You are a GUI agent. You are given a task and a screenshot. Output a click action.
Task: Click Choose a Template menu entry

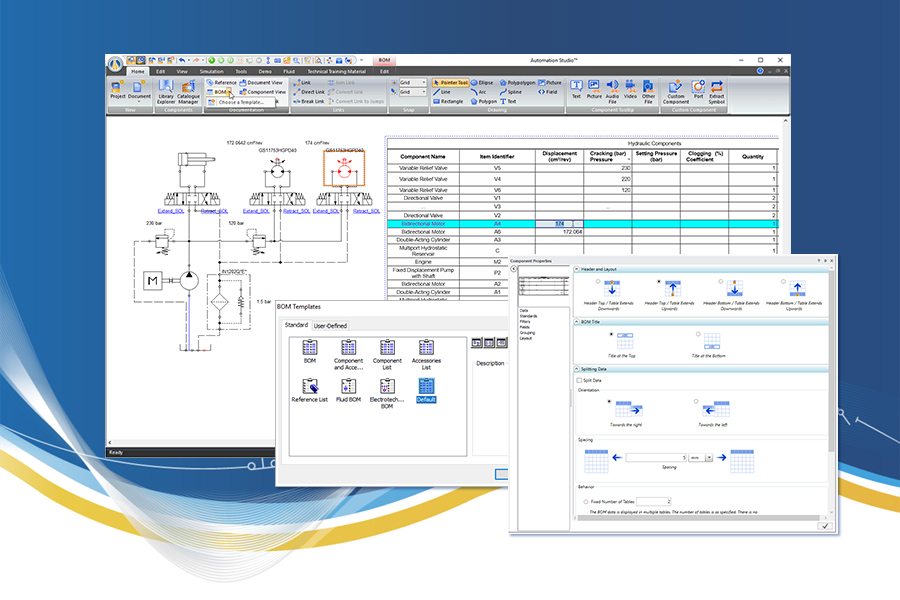pos(241,102)
